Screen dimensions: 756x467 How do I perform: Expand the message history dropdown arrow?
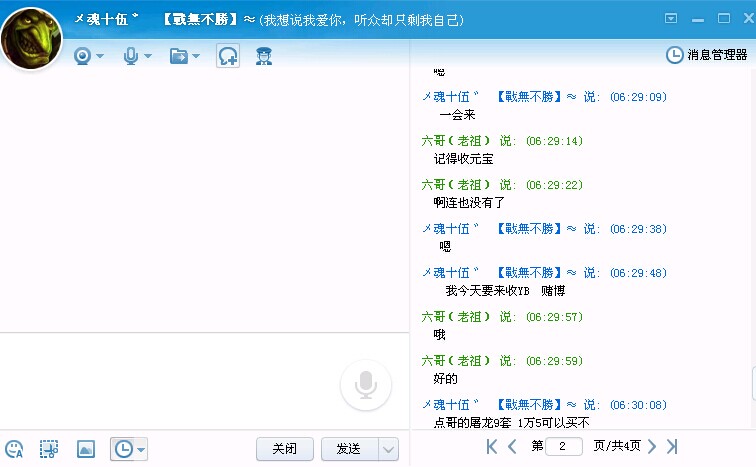pos(141,449)
